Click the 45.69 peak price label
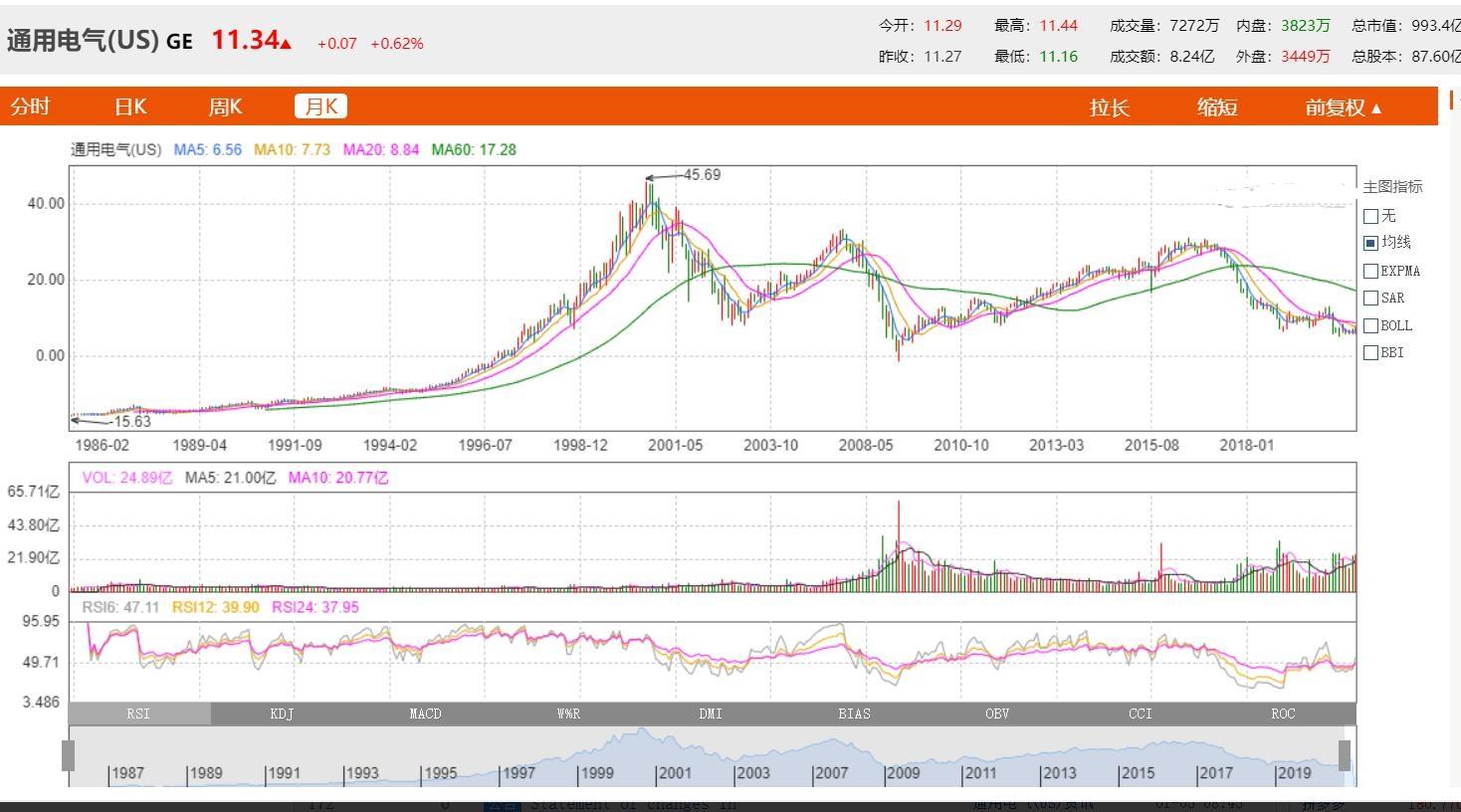 tap(702, 175)
